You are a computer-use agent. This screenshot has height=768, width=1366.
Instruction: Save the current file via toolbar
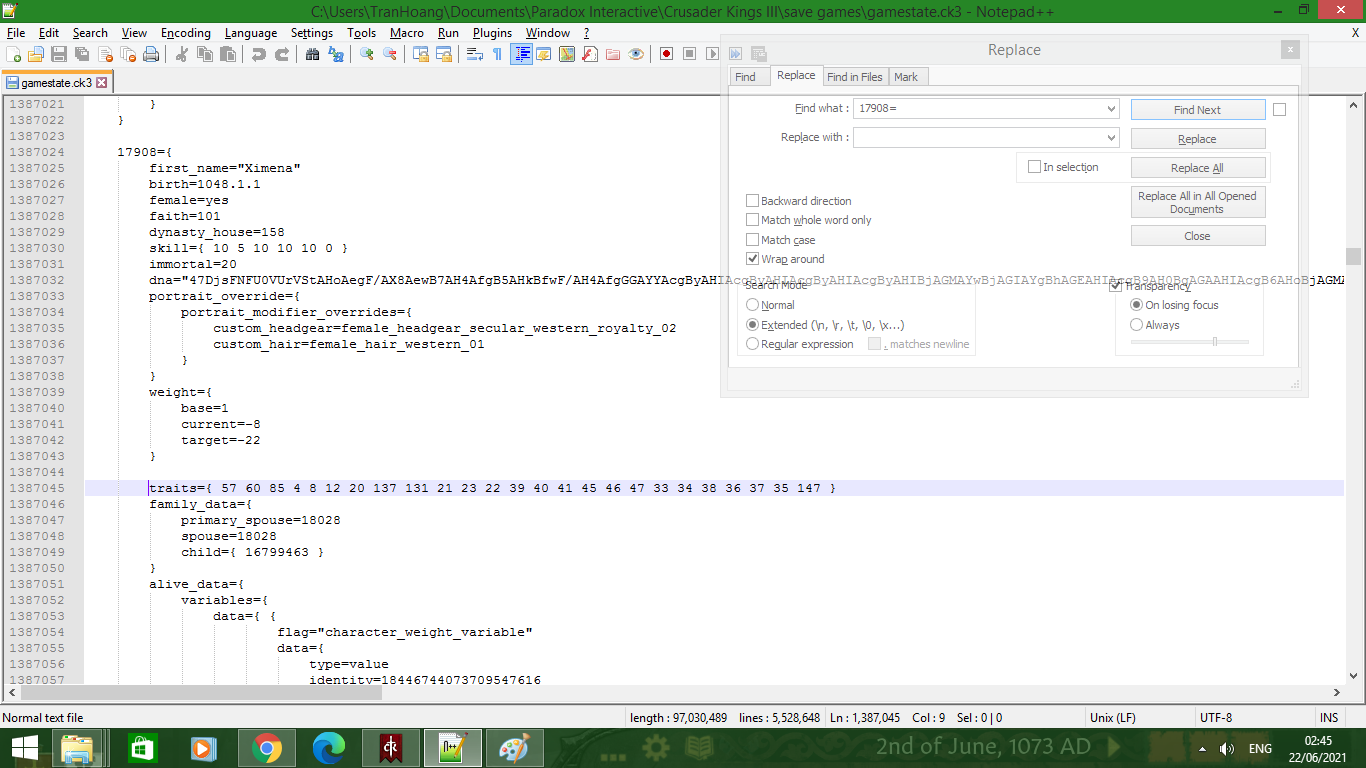coord(59,54)
